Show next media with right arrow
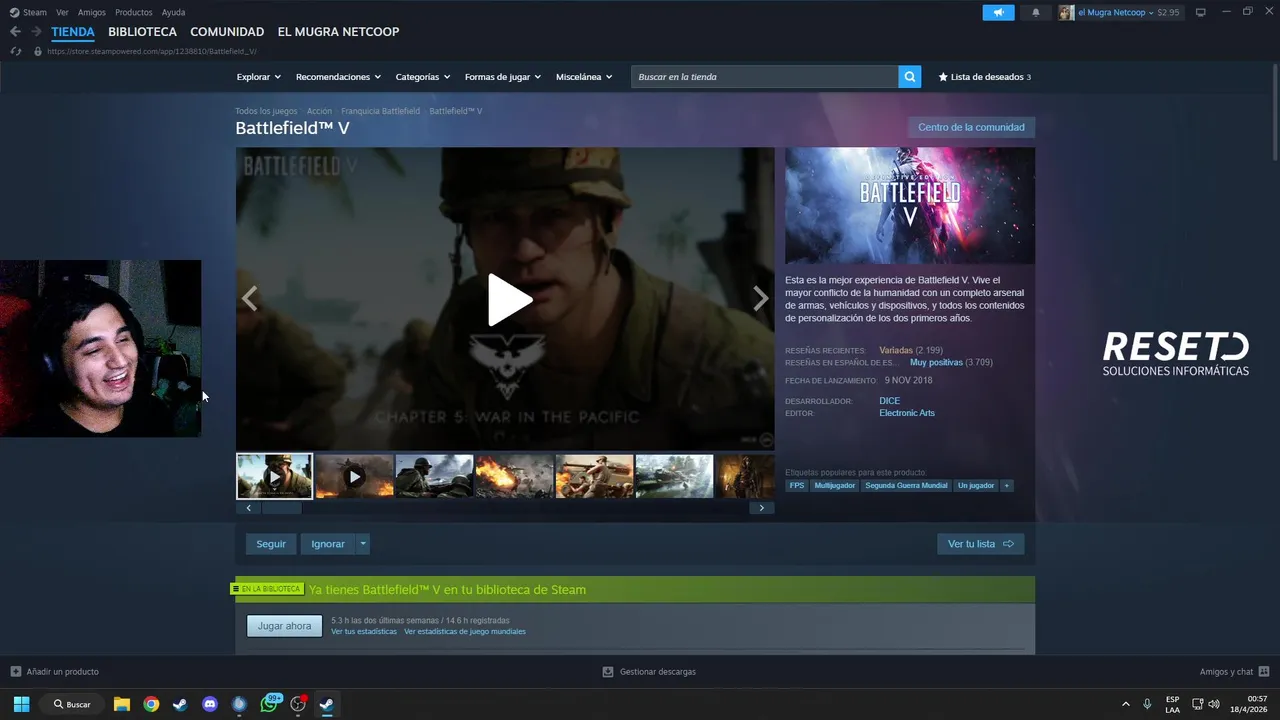Screen dimensions: 1280x720 (x=761, y=298)
